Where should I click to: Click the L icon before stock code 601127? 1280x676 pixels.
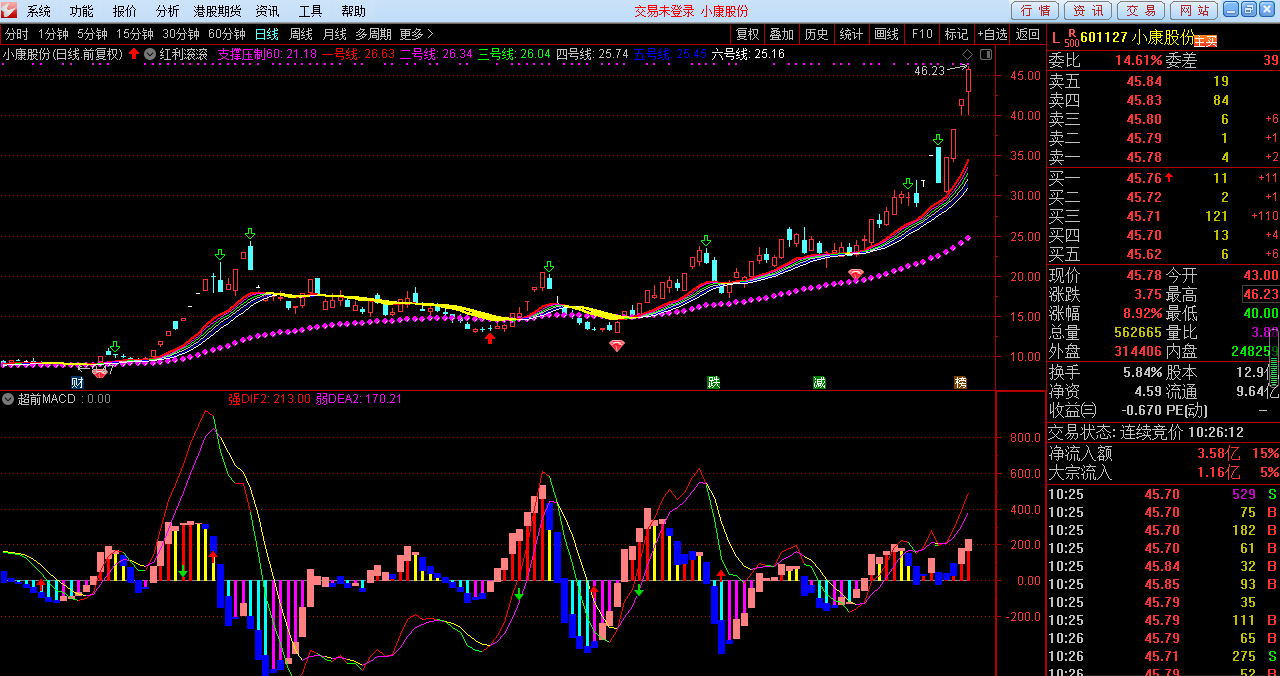(1055, 37)
